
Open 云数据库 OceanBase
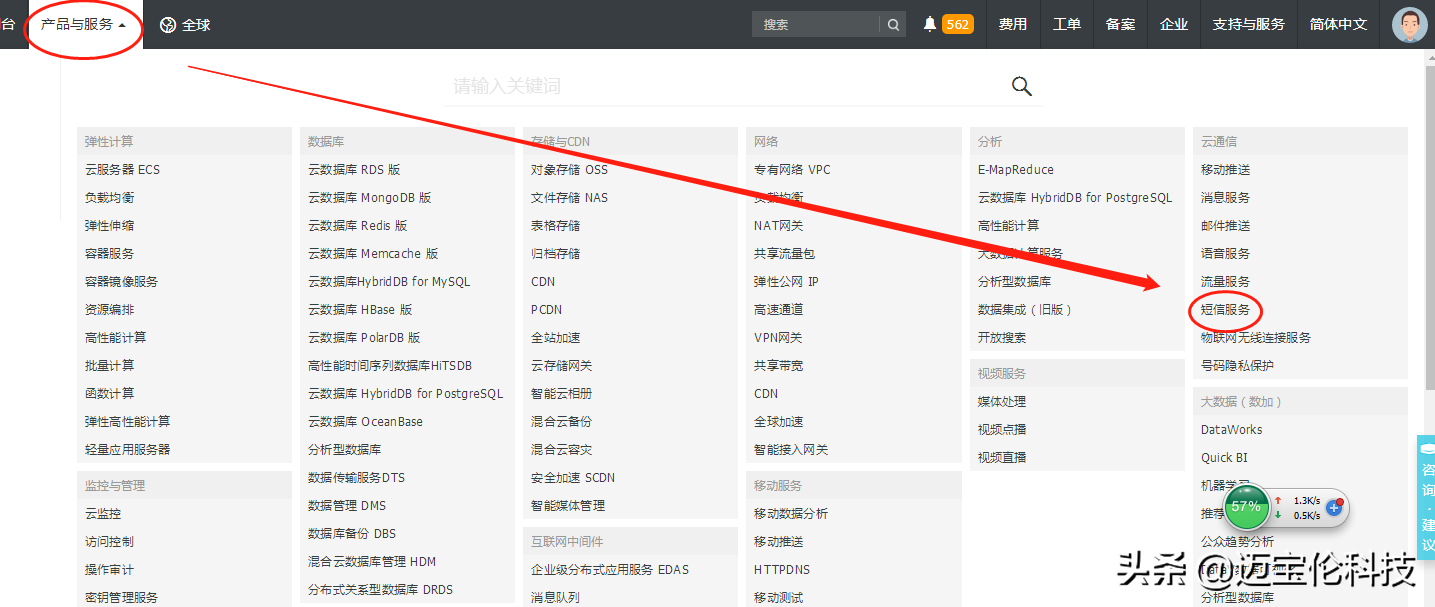click(x=365, y=422)
